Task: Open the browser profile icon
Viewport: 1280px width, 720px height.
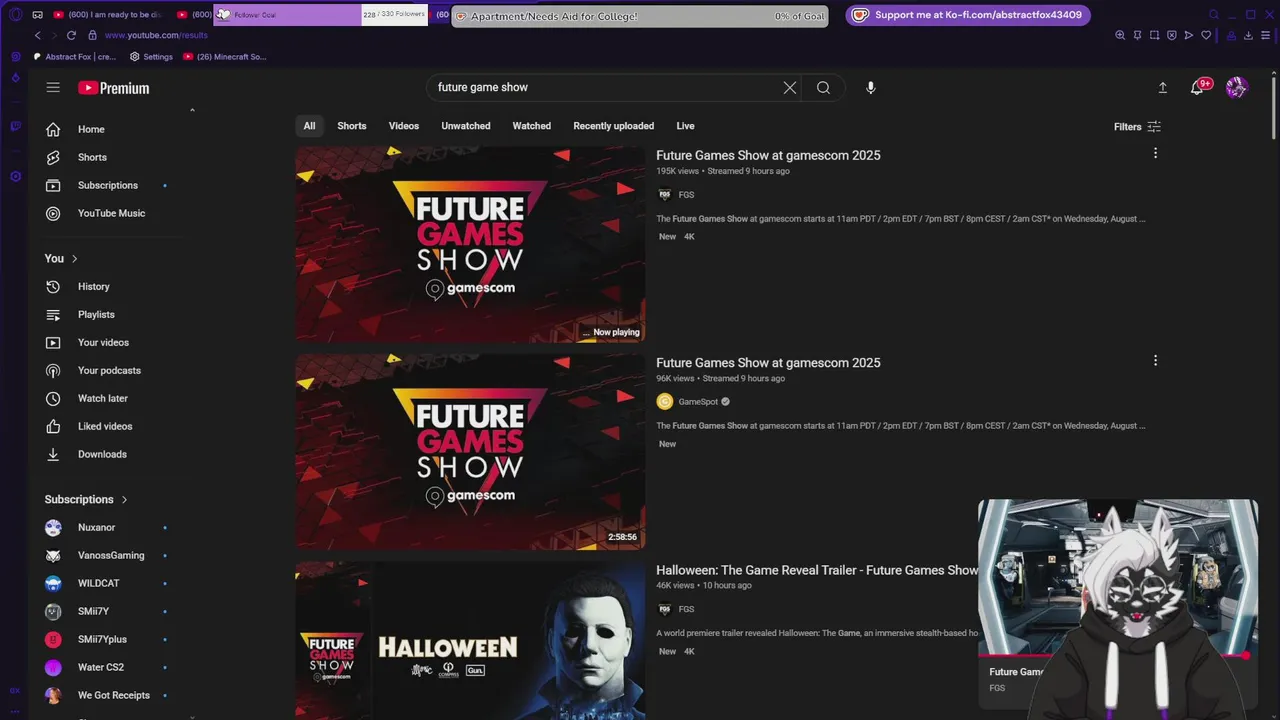Action: point(1231,35)
